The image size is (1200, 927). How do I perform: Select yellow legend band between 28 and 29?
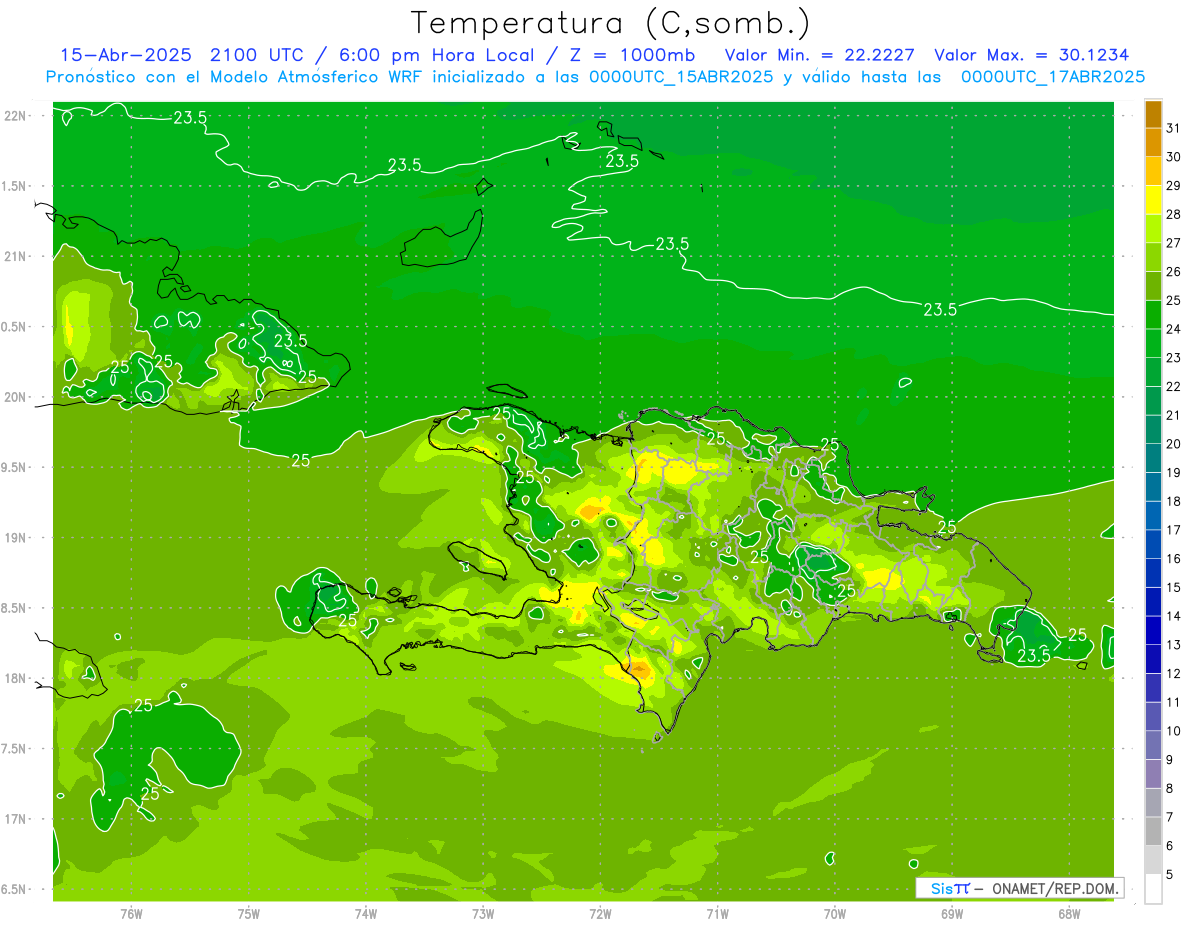1153,199
